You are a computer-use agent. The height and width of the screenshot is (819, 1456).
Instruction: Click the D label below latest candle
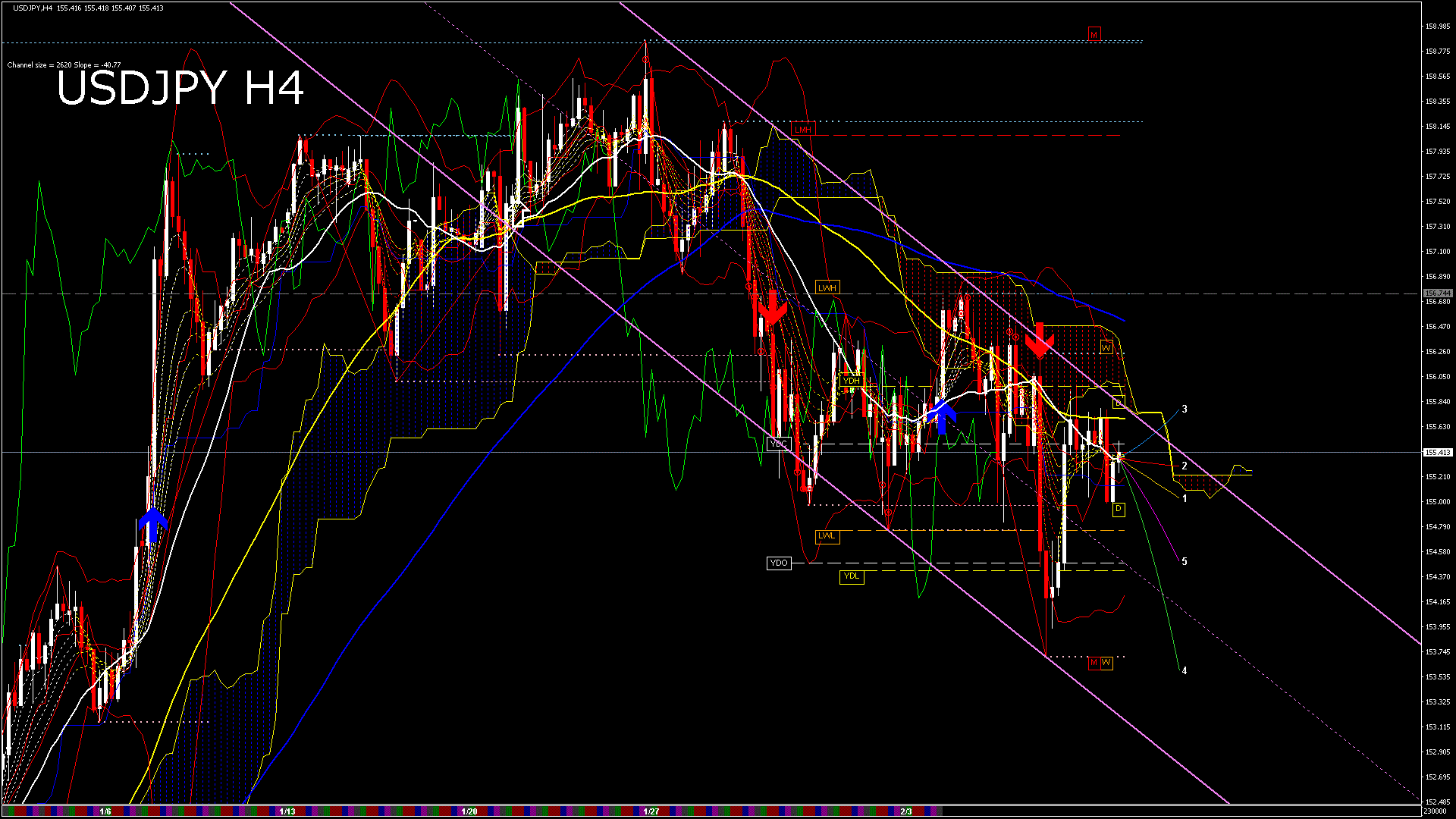[1118, 509]
